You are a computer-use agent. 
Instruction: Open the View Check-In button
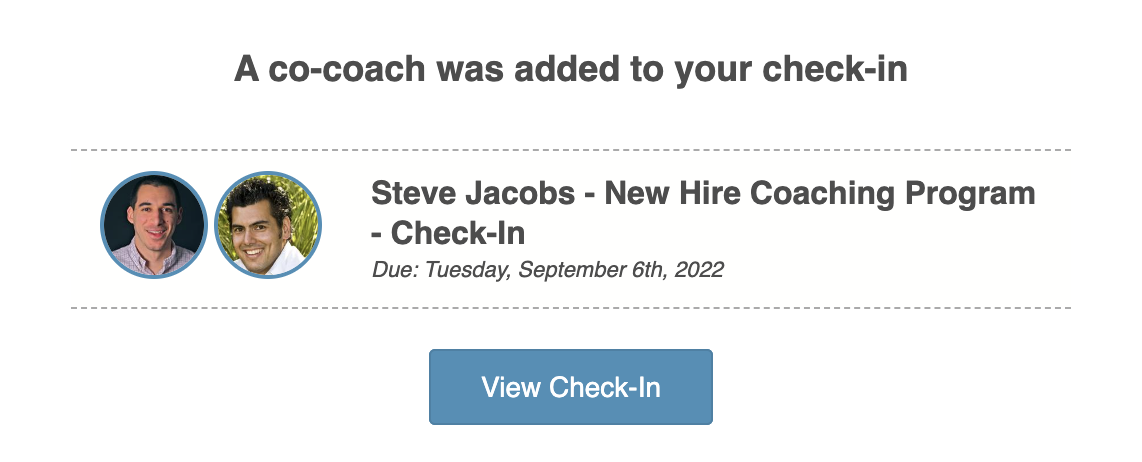(570, 387)
